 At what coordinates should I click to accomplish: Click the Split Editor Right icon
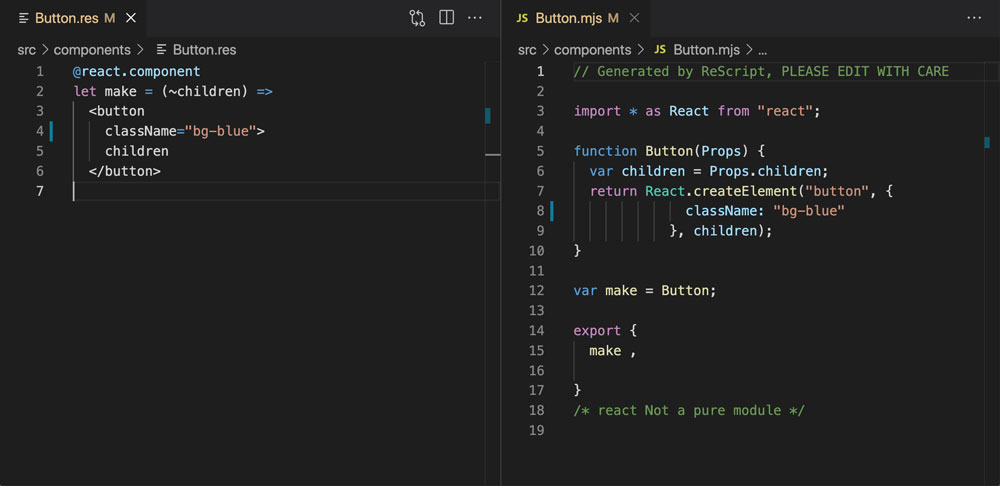click(447, 18)
